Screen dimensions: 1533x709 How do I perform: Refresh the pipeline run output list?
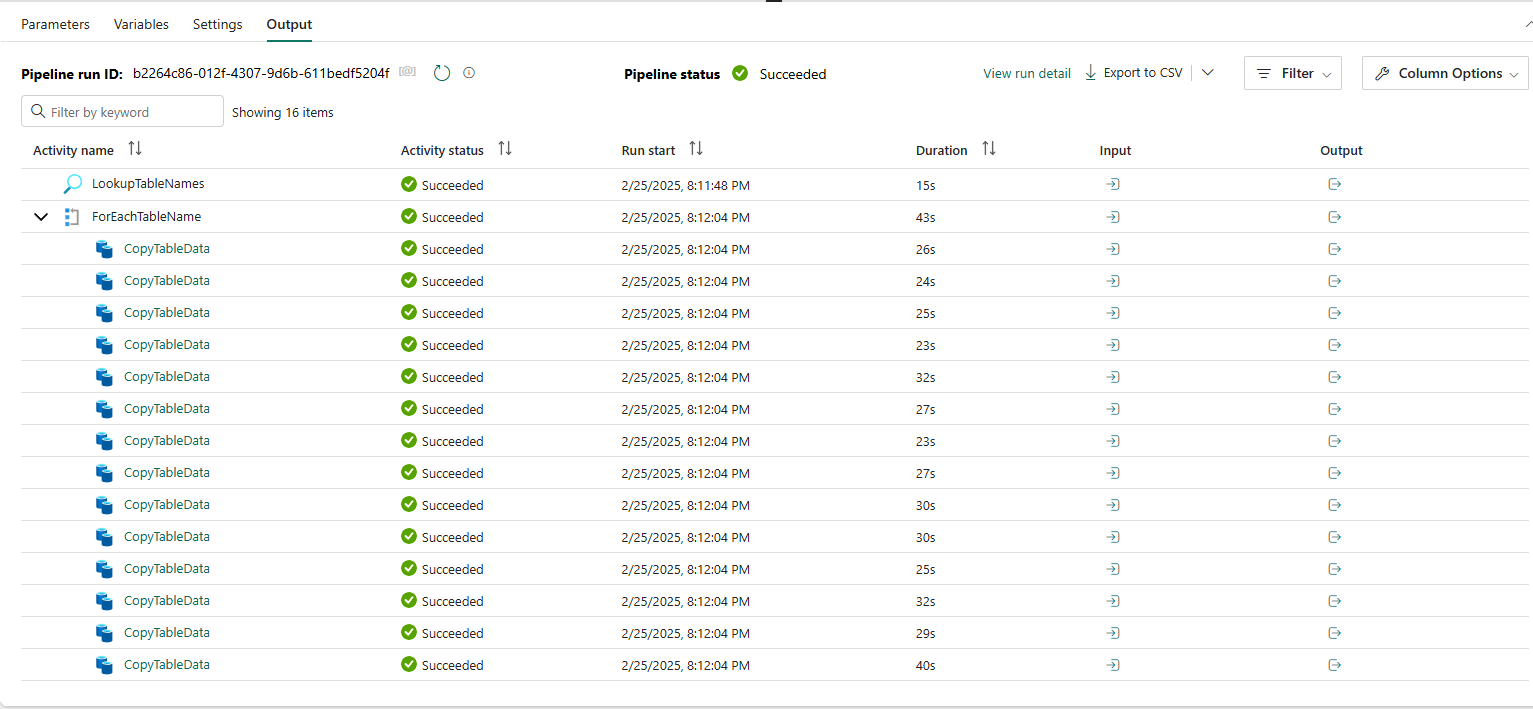pos(441,72)
